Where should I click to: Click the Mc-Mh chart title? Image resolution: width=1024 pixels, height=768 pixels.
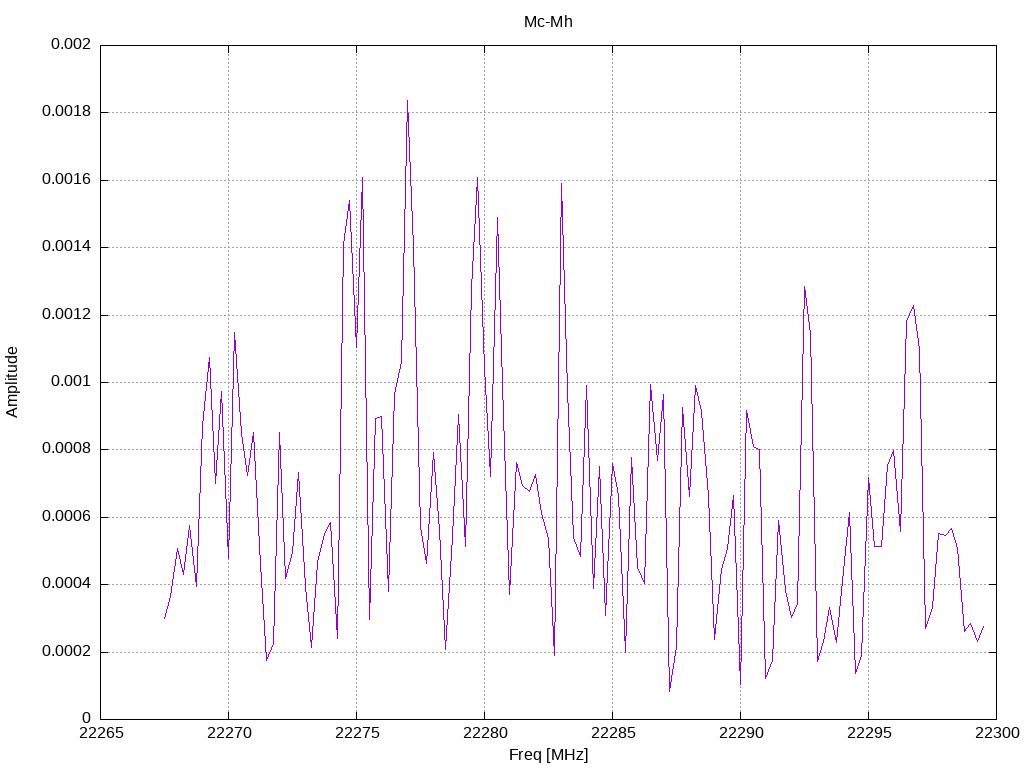[548, 22]
